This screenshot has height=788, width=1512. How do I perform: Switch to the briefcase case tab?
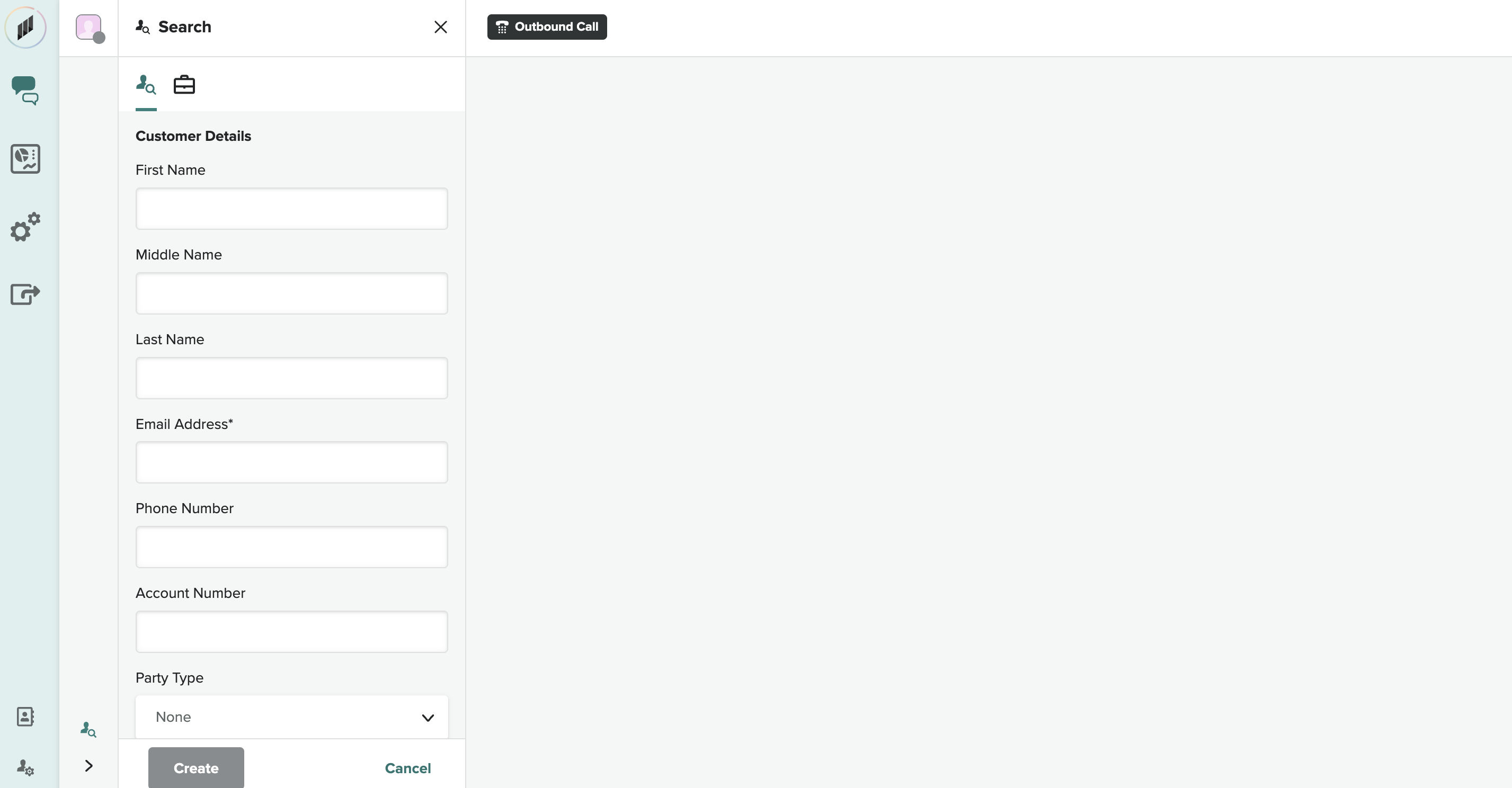(x=184, y=85)
